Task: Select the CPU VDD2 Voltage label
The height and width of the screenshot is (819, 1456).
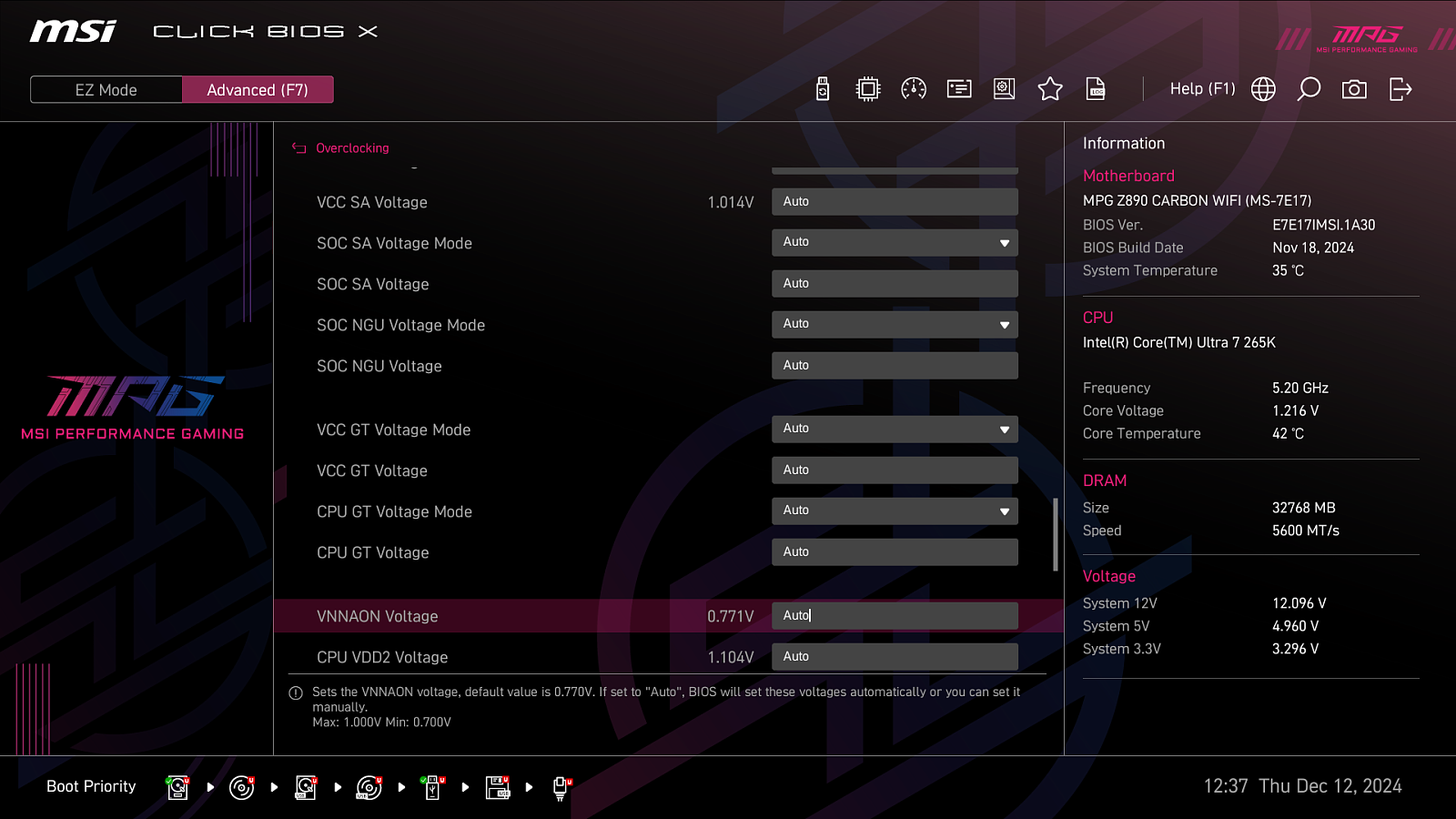Action: point(382,658)
